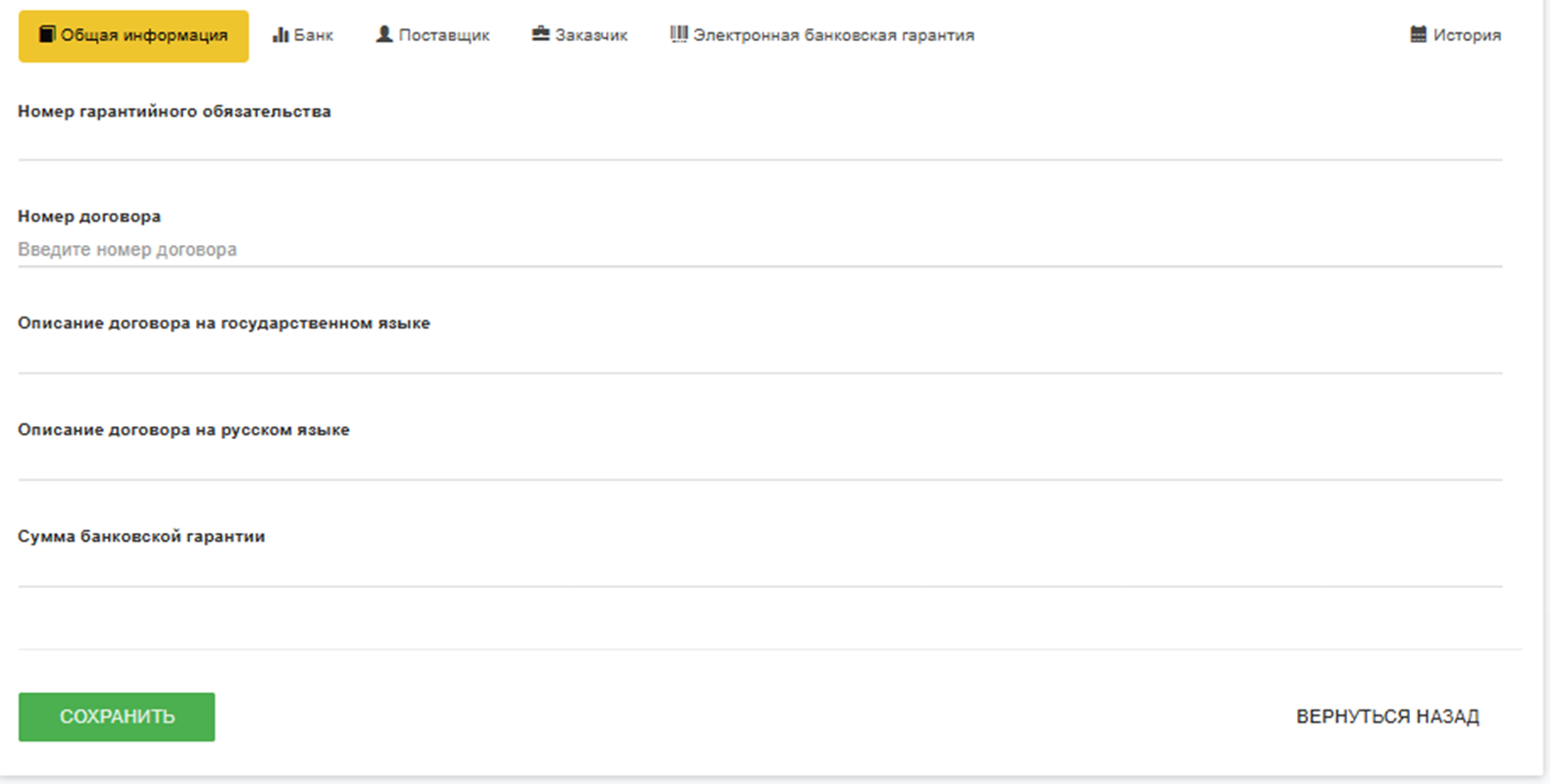Click the book icon on Общая информация tab
1550x784 pixels.
tap(46, 34)
